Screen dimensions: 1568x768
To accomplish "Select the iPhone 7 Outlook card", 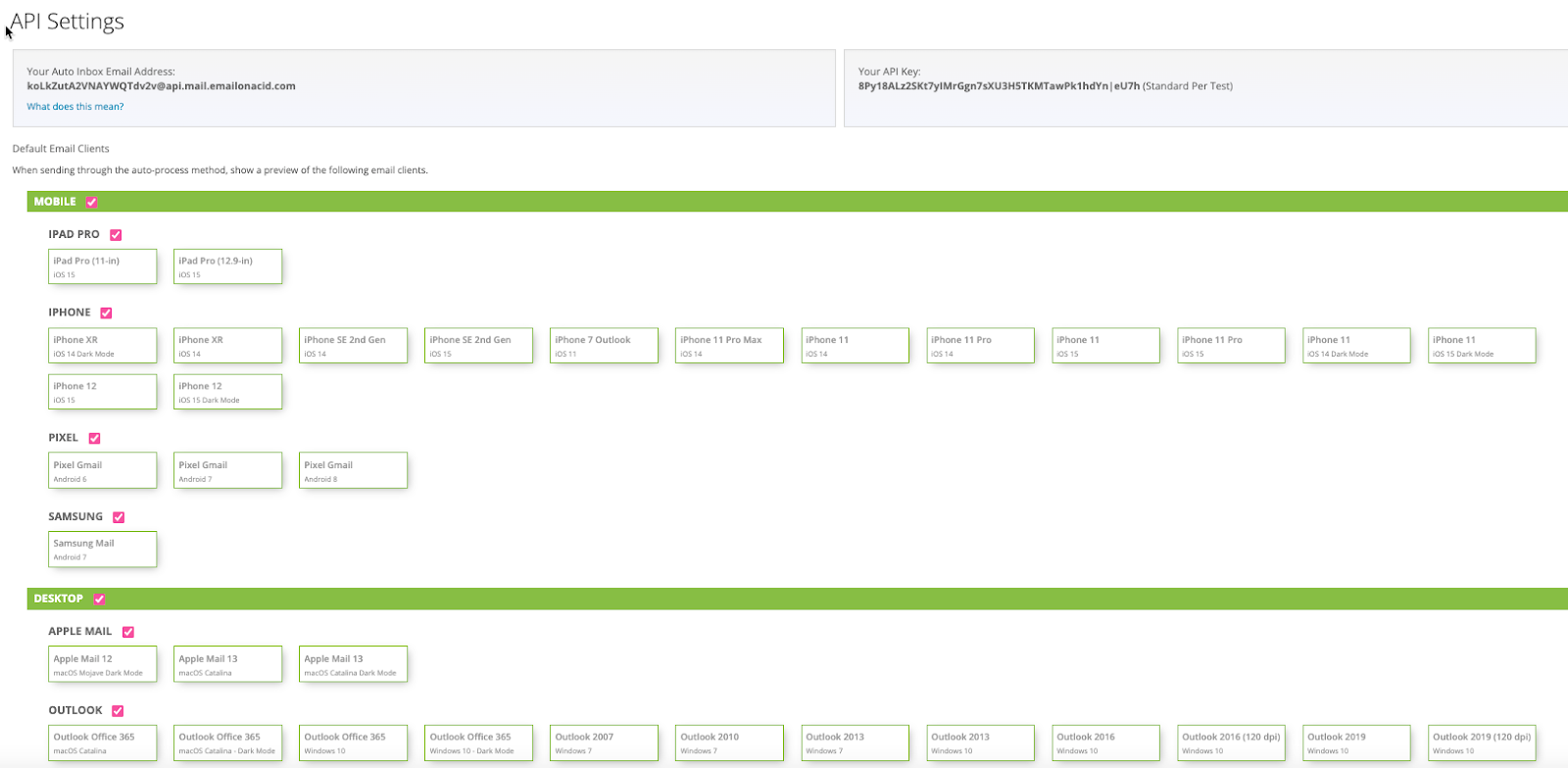I will [x=605, y=346].
